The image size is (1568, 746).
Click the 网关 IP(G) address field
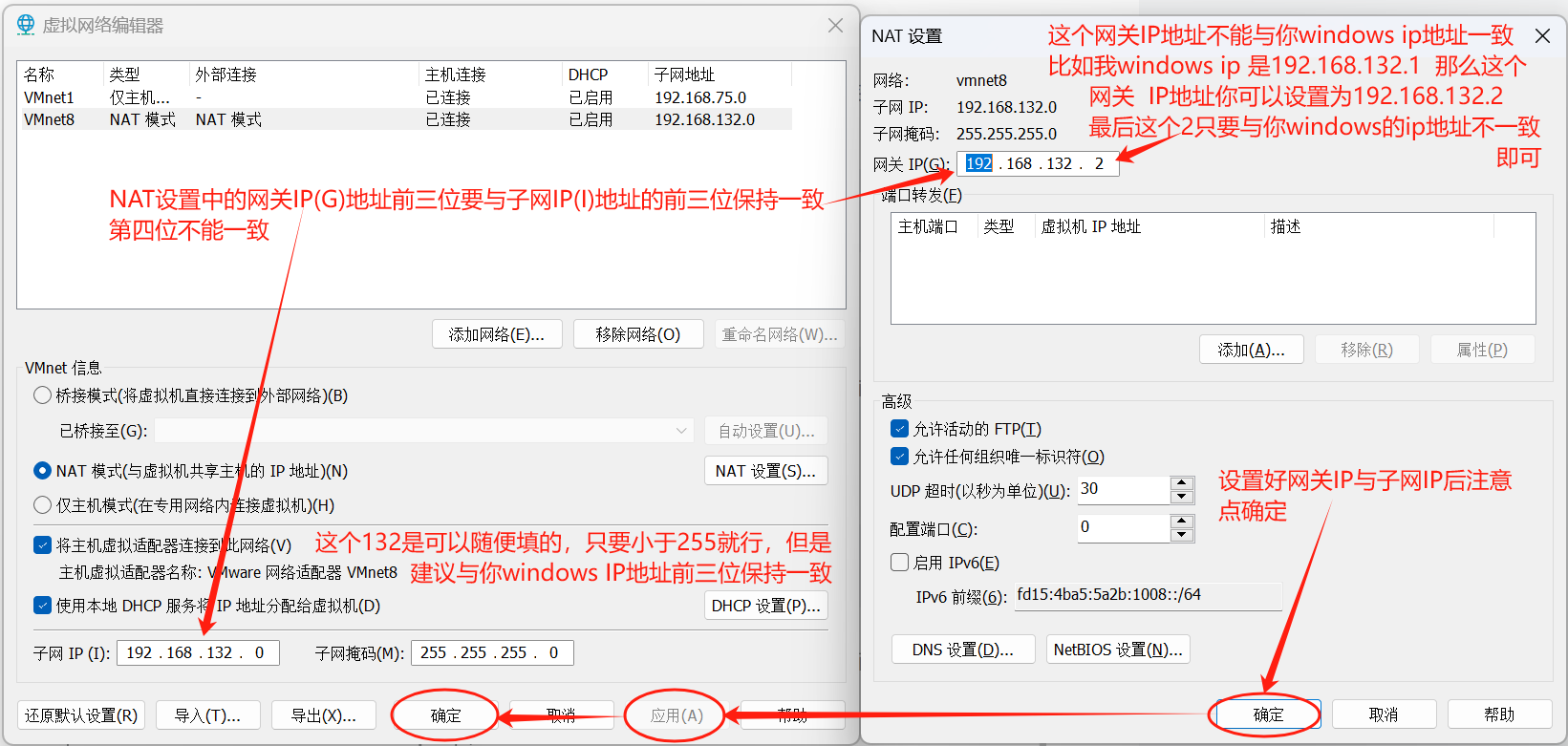(1038, 163)
